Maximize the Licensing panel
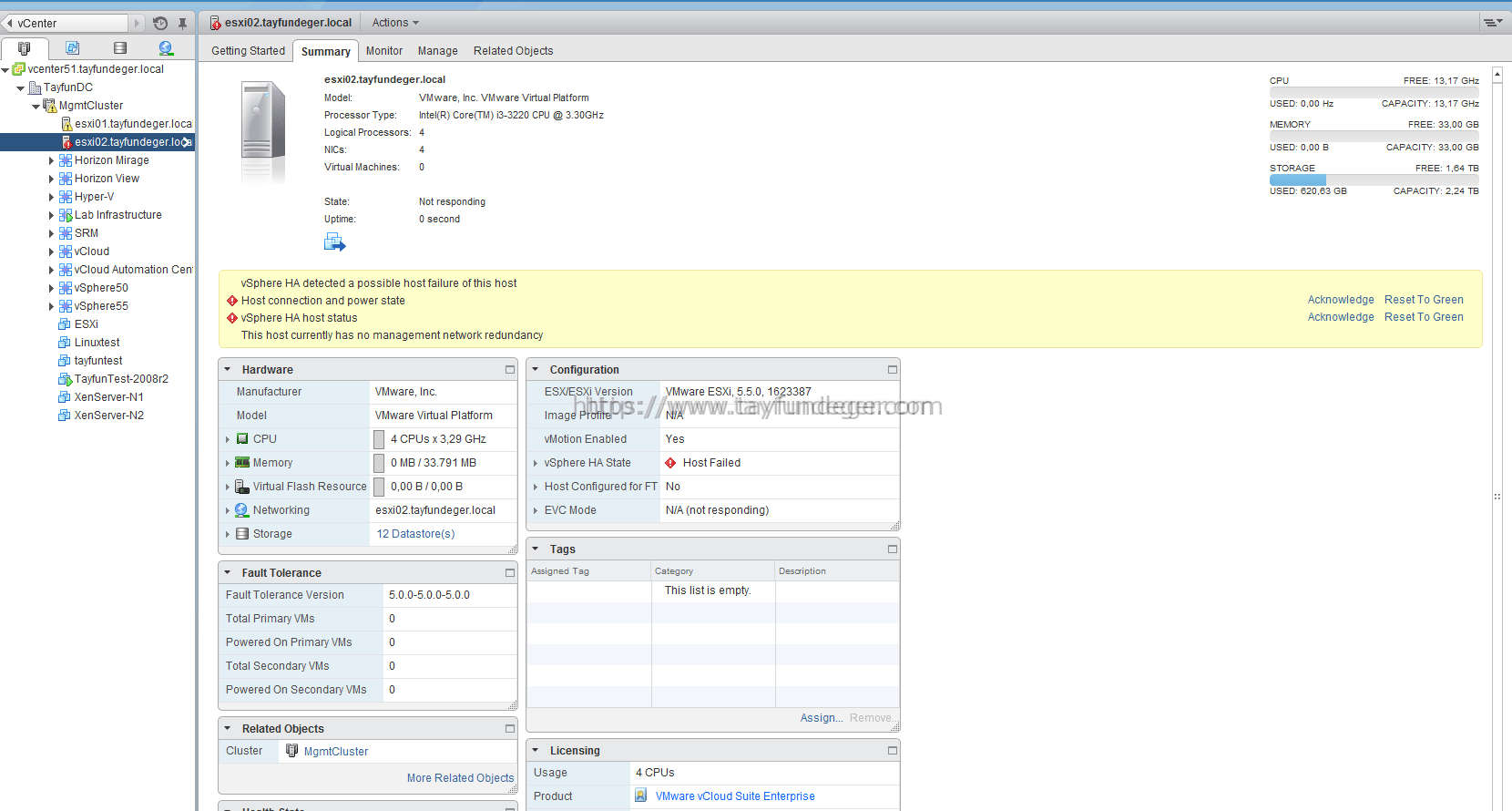The image size is (1512, 811). [893, 750]
